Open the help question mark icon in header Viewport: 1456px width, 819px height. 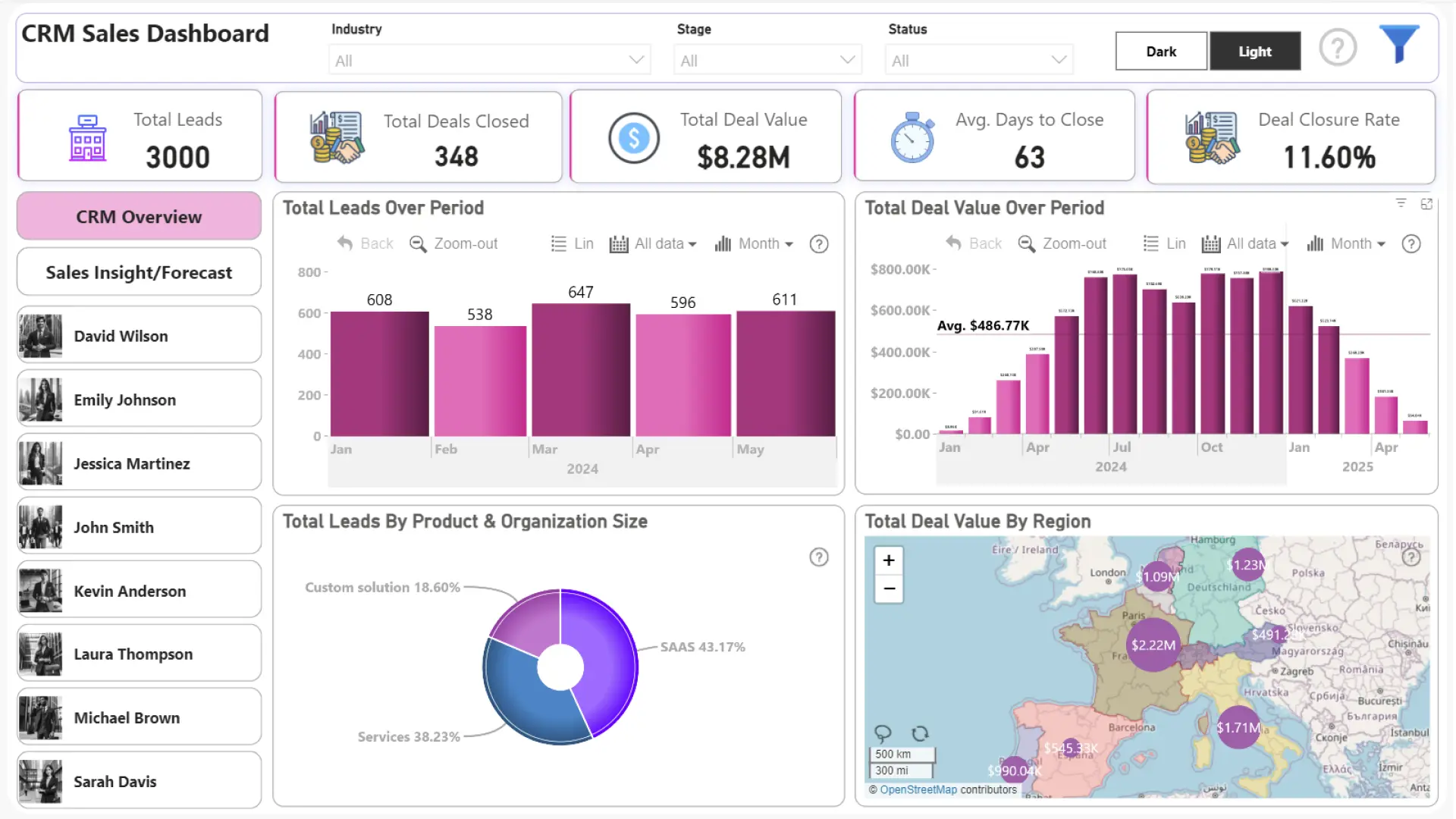point(1338,49)
